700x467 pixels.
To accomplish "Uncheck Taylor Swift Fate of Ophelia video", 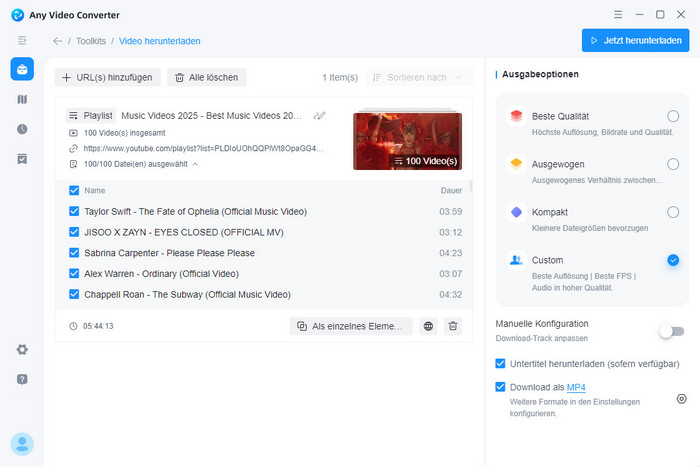I will pyautogui.click(x=74, y=212).
